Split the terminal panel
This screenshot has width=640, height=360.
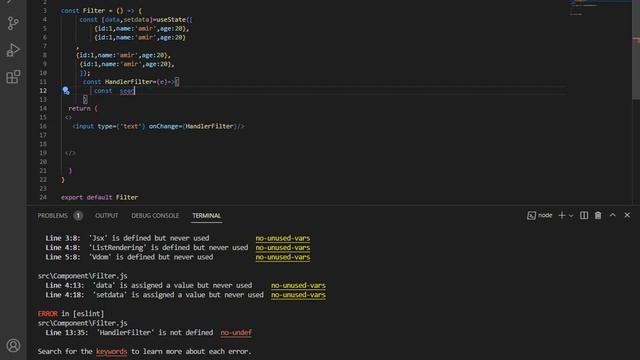pyautogui.click(x=584, y=216)
